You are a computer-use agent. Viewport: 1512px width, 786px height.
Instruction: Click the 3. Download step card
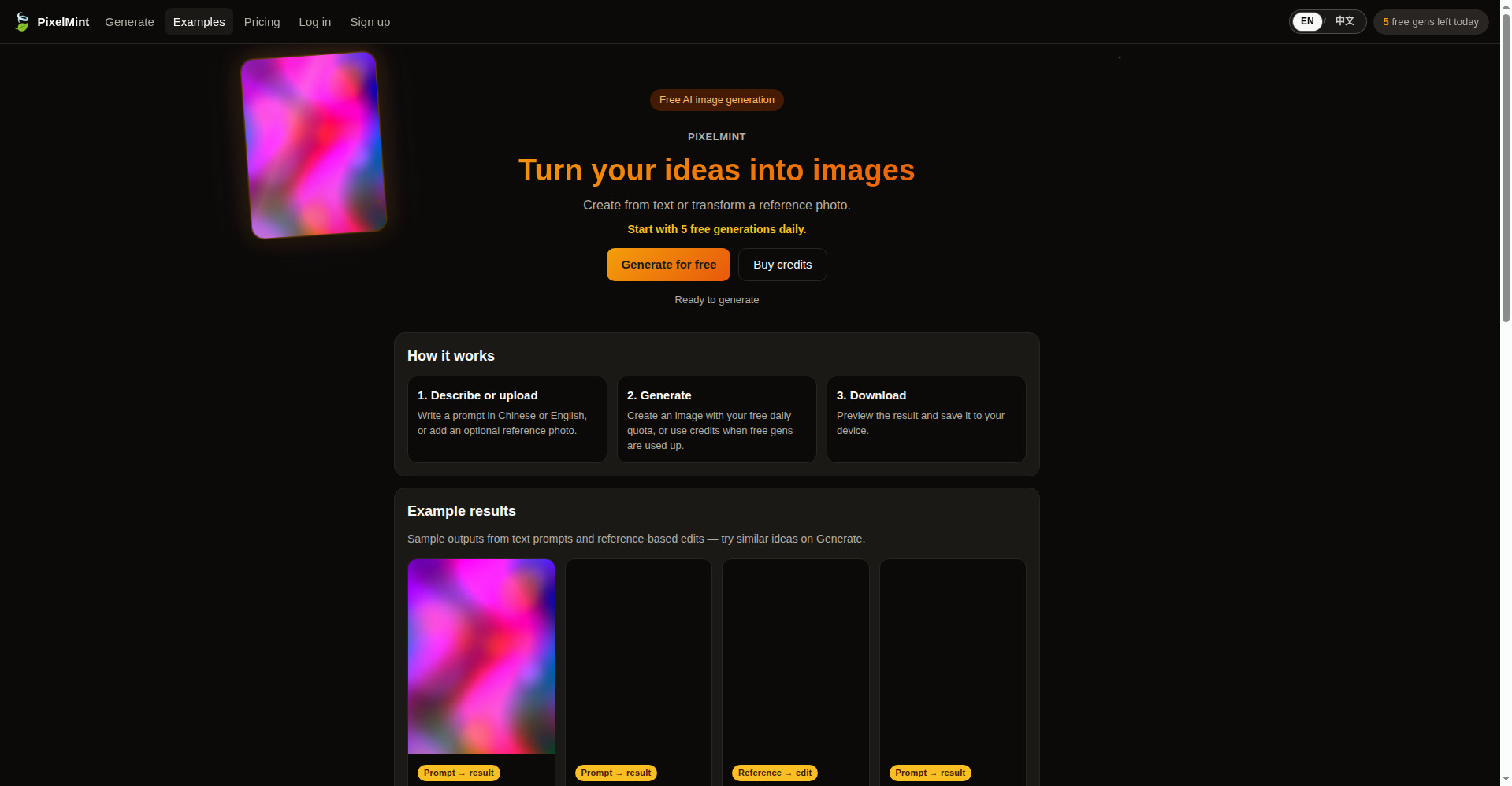927,419
